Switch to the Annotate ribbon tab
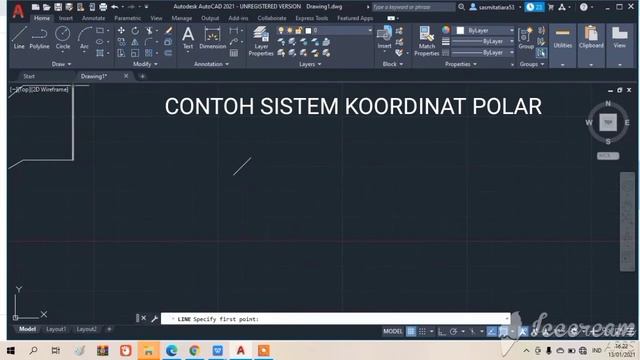Screen dimensions: 640x360 tap(93, 18)
